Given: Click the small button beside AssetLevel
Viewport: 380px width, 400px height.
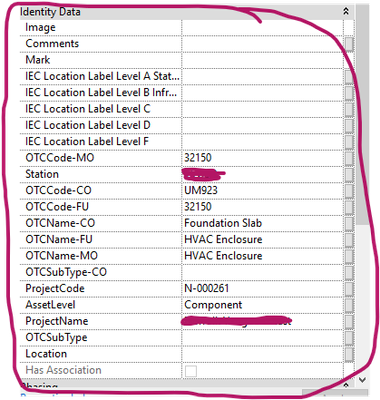Looking at the screenshot, I should pyautogui.click(x=349, y=305).
